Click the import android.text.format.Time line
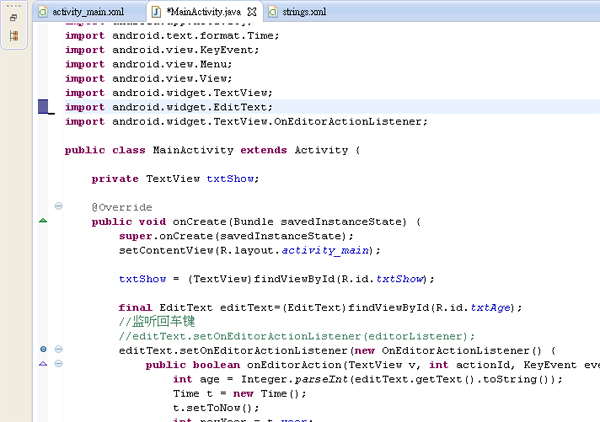The width and height of the screenshot is (600, 422). click(x=172, y=36)
